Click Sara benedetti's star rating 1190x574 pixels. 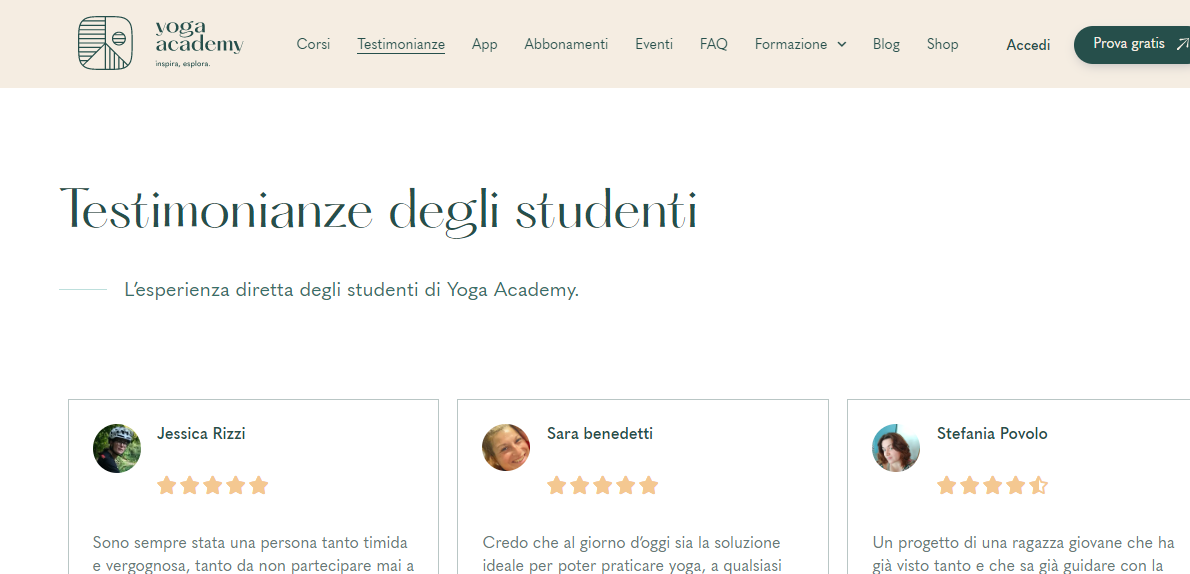coord(603,485)
